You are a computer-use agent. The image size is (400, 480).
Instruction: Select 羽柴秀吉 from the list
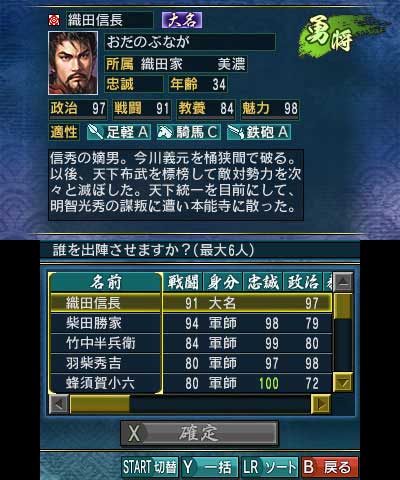[191, 363]
